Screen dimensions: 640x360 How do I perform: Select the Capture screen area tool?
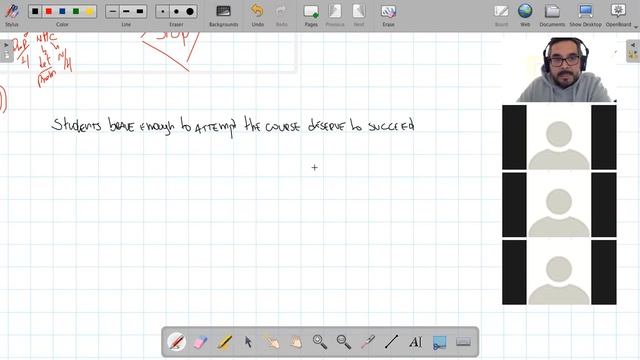(x=439, y=342)
